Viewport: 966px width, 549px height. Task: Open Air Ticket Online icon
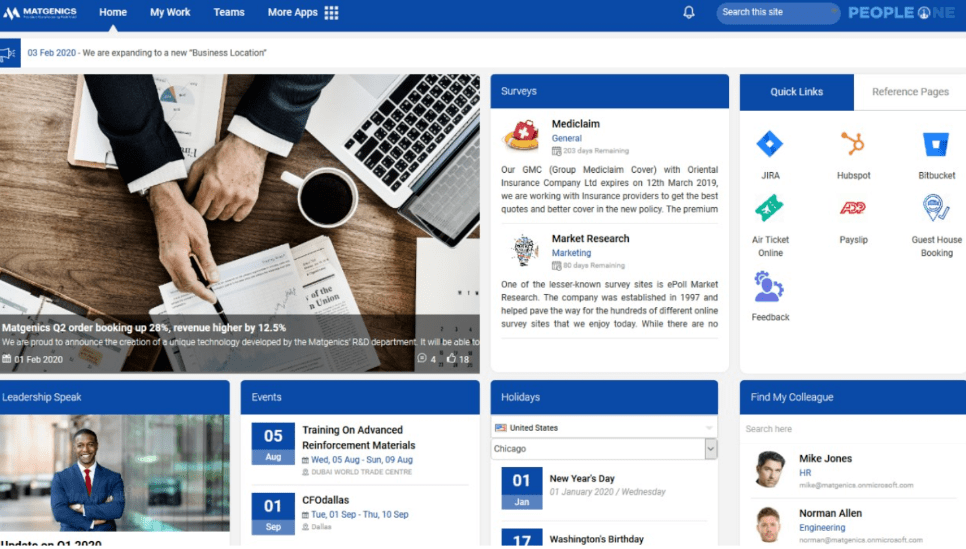pyautogui.click(x=769, y=208)
